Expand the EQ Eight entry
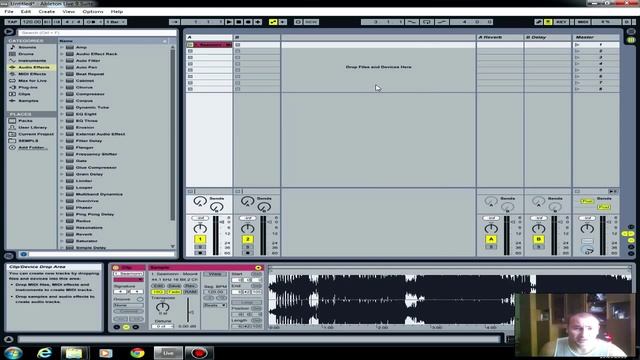 (x=62, y=114)
